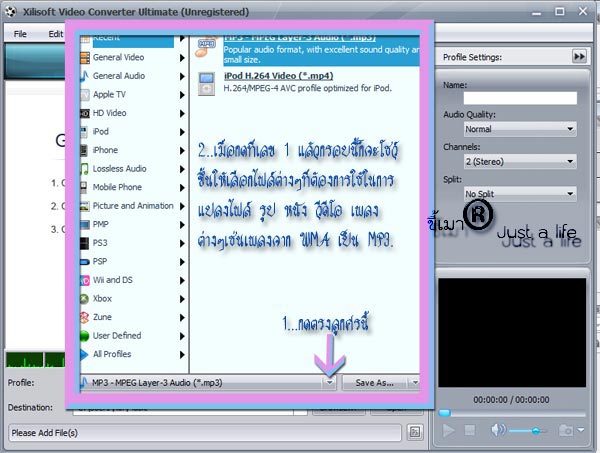Viewport: 600px width, 453px height.
Task: Select the Zune category text
Action: pyautogui.click(x=102, y=317)
